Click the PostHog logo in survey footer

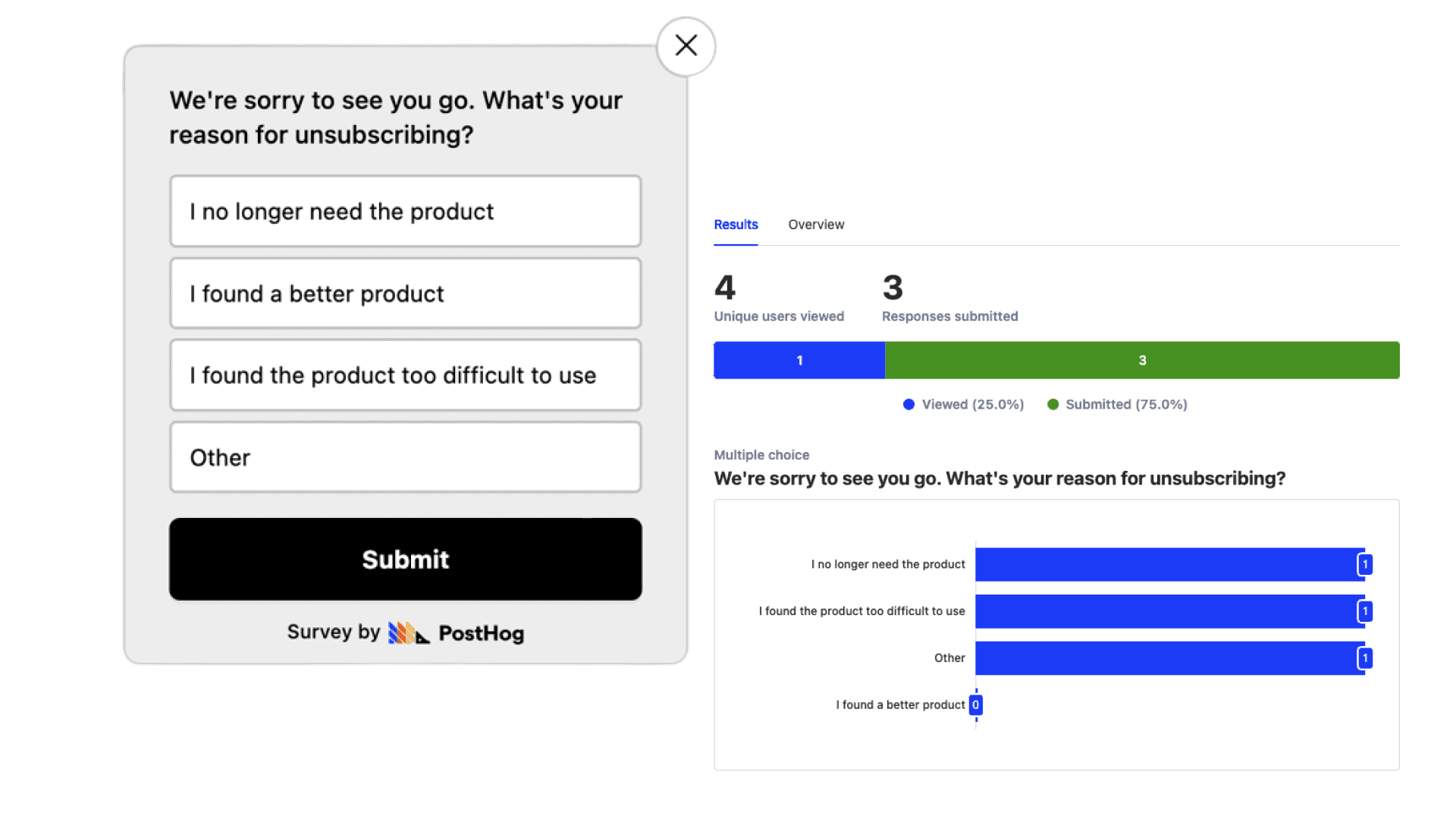(x=409, y=633)
